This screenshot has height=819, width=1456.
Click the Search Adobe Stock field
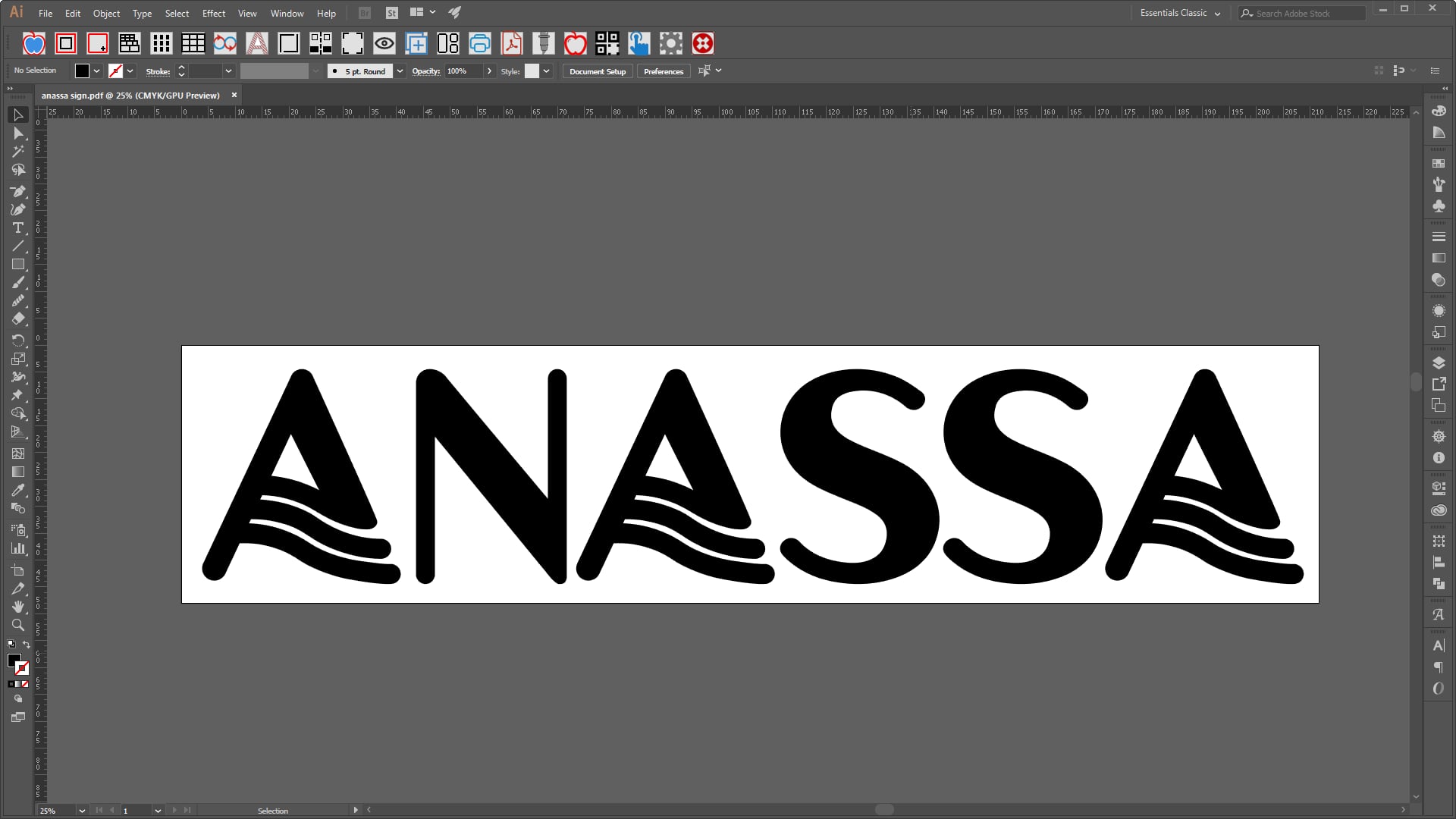point(1302,13)
